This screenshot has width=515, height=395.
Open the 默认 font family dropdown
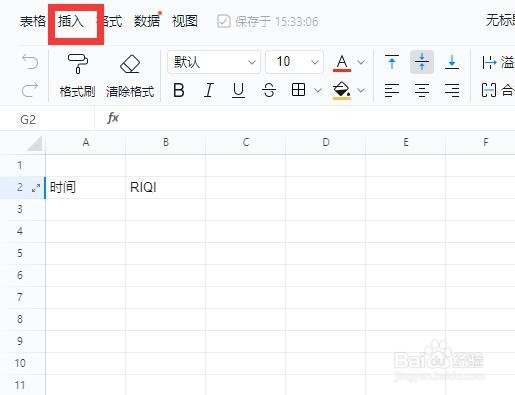(x=214, y=62)
